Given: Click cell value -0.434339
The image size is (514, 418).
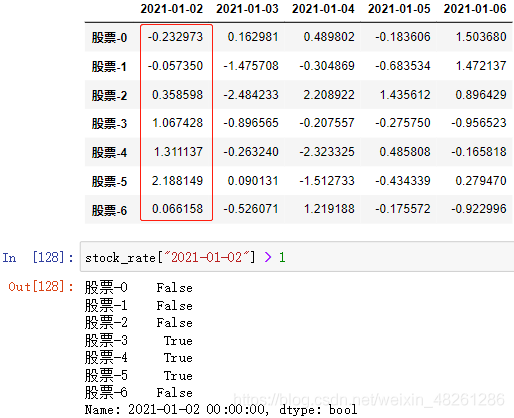Looking at the screenshot, I should tap(403, 181).
